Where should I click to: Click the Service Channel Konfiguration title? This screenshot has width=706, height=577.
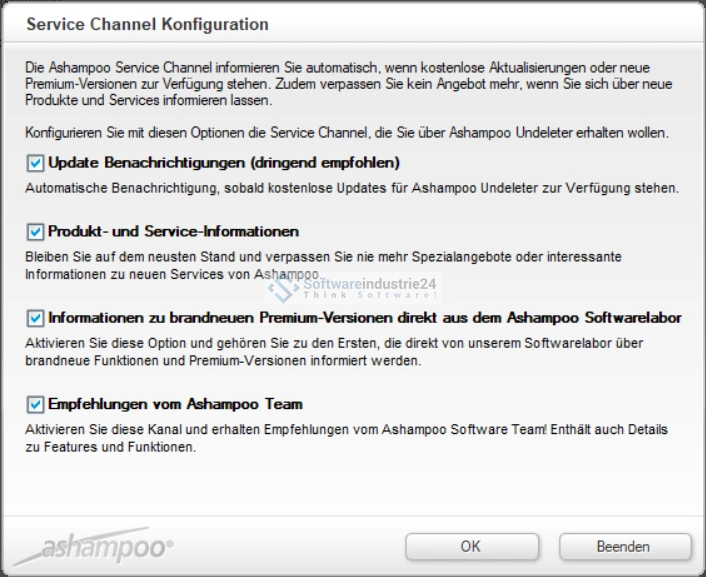(x=147, y=23)
